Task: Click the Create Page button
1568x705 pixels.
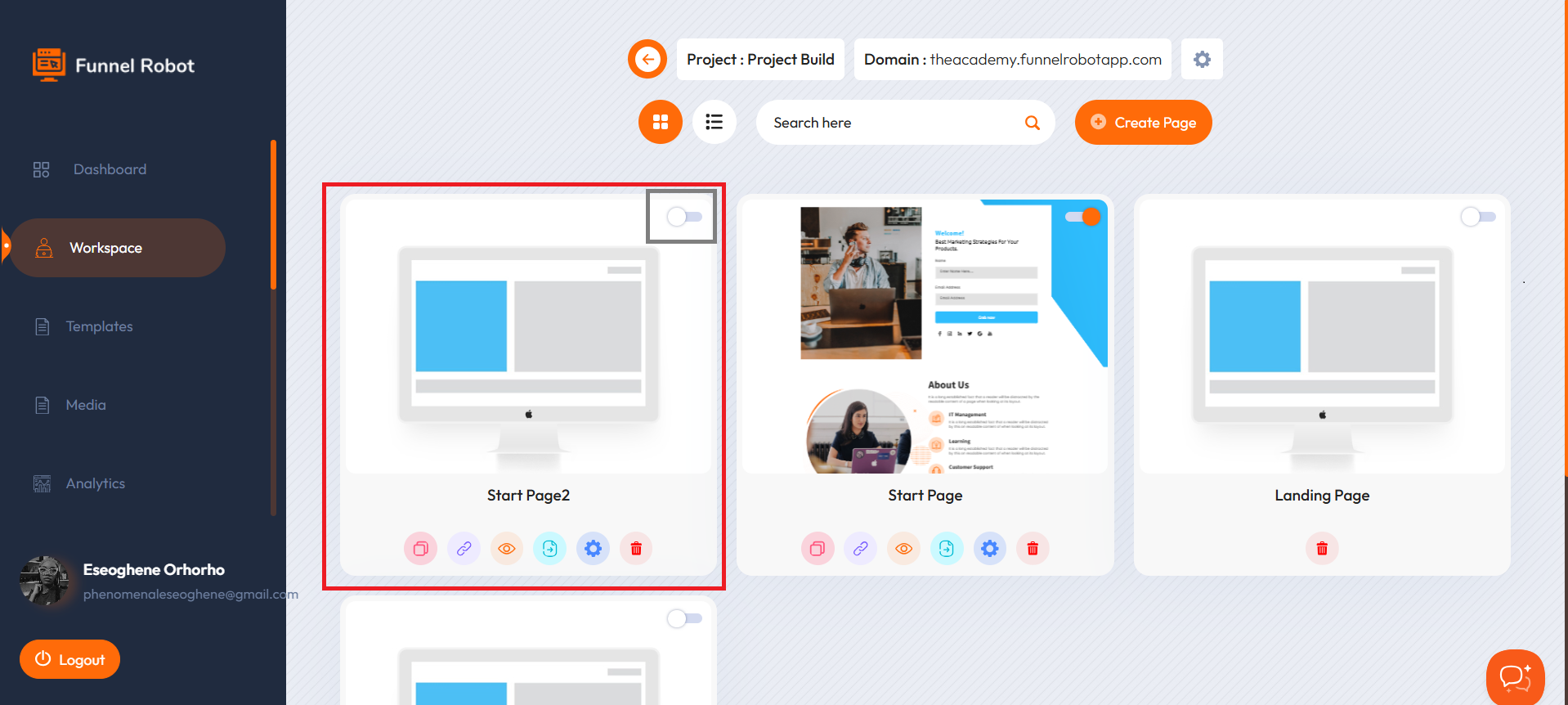Action: [x=1143, y=123]
